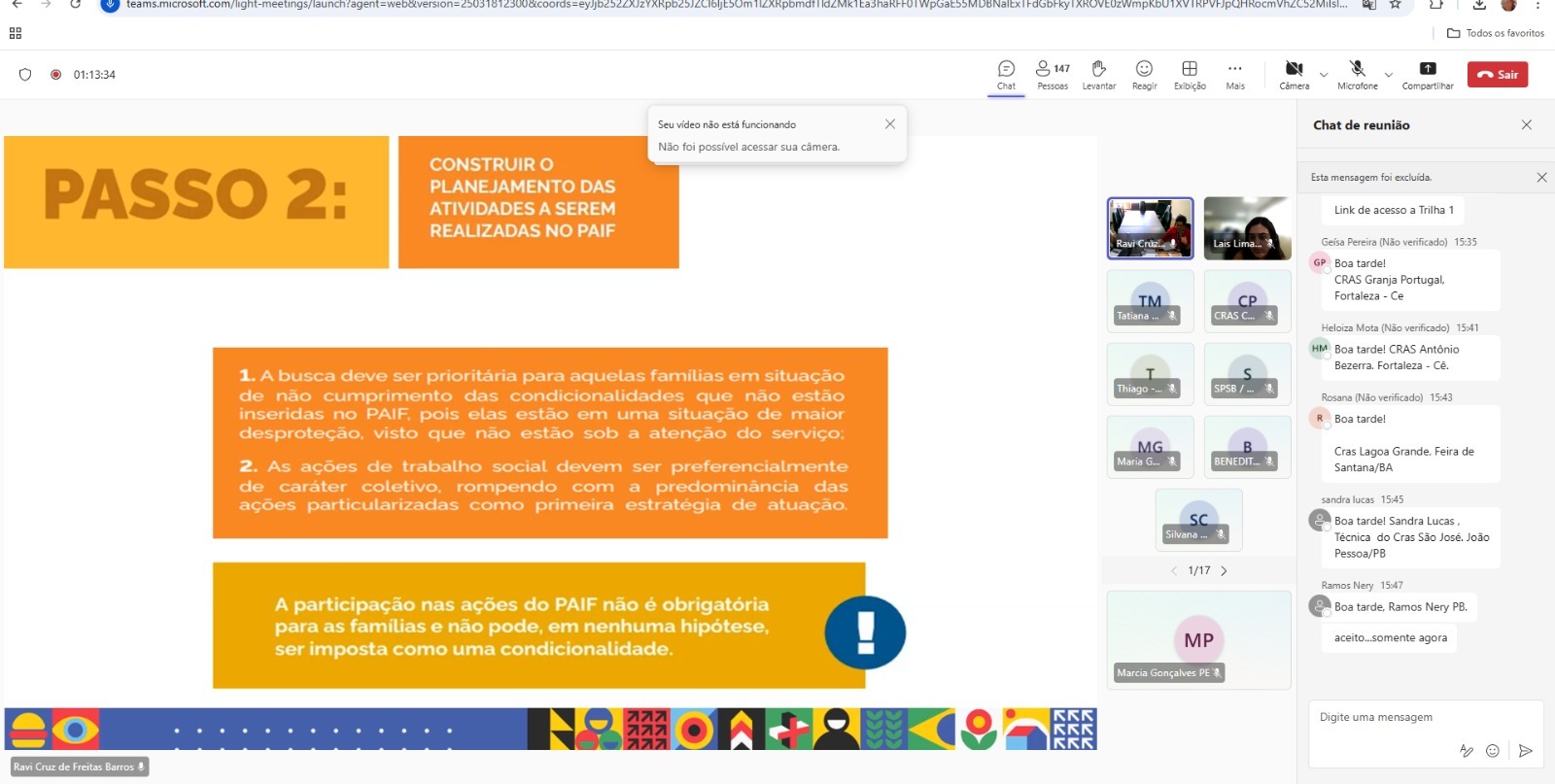Leave meeting with Sair button

pyautogui.click(x=1497, y=75)
